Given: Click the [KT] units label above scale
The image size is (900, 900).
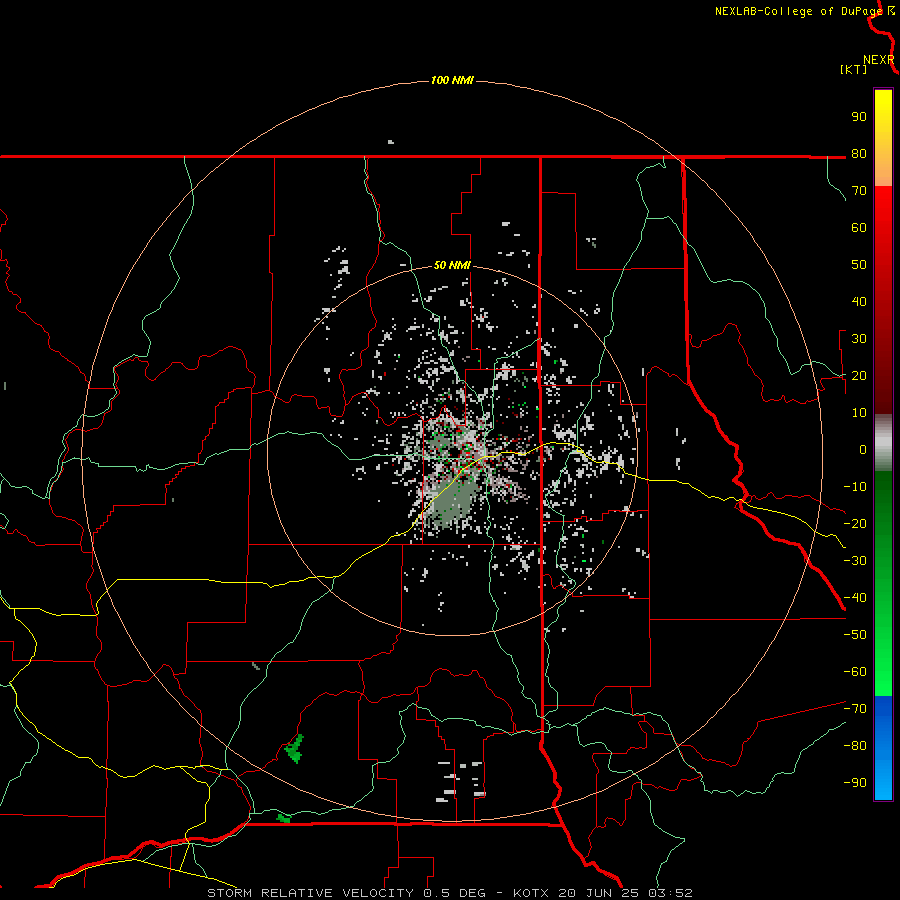Looking at the screenshot, I should click(x=854, y=69).
